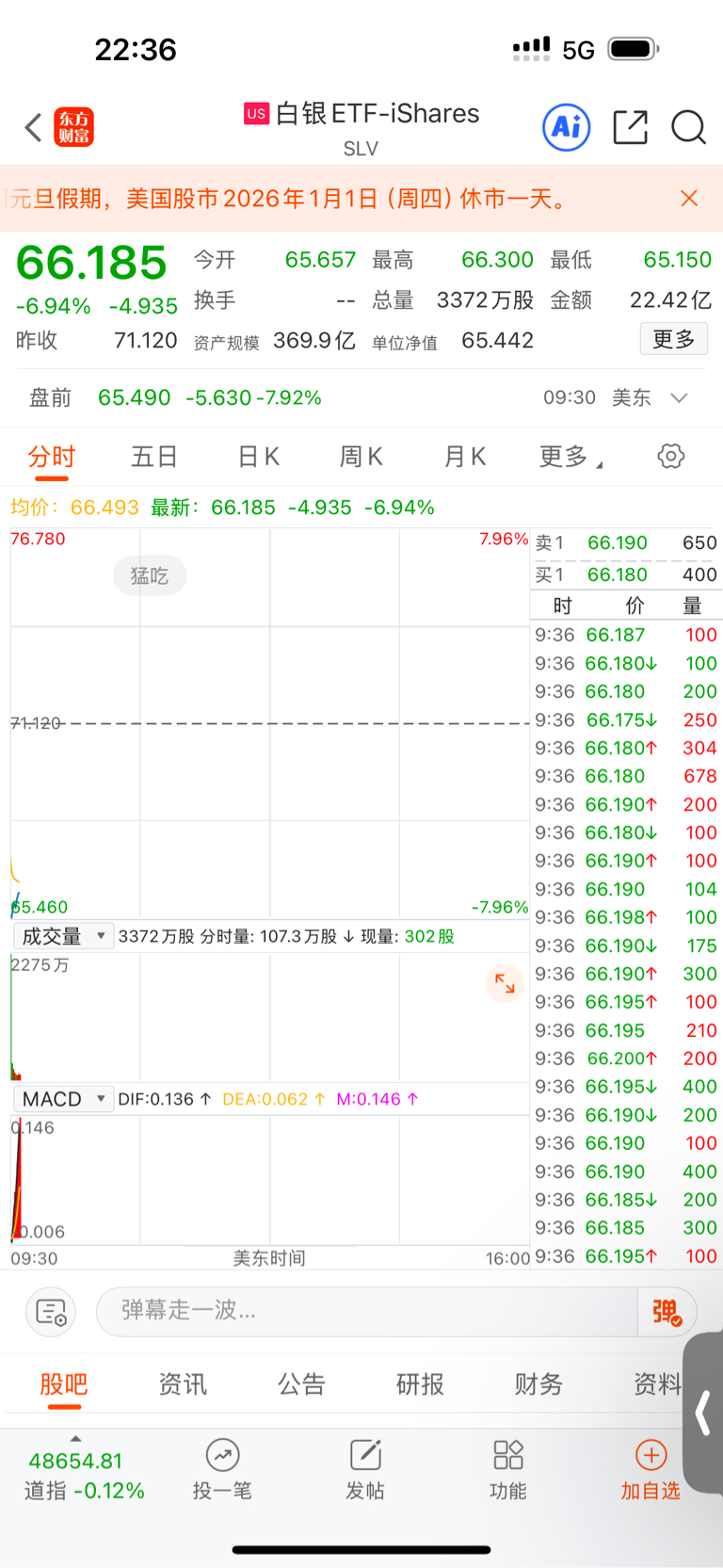Tap the volume chart area 2275万
Image resolution: width=723 pixels, height=1568 pixels.
pyautogui.click(x=270, y=1017)
